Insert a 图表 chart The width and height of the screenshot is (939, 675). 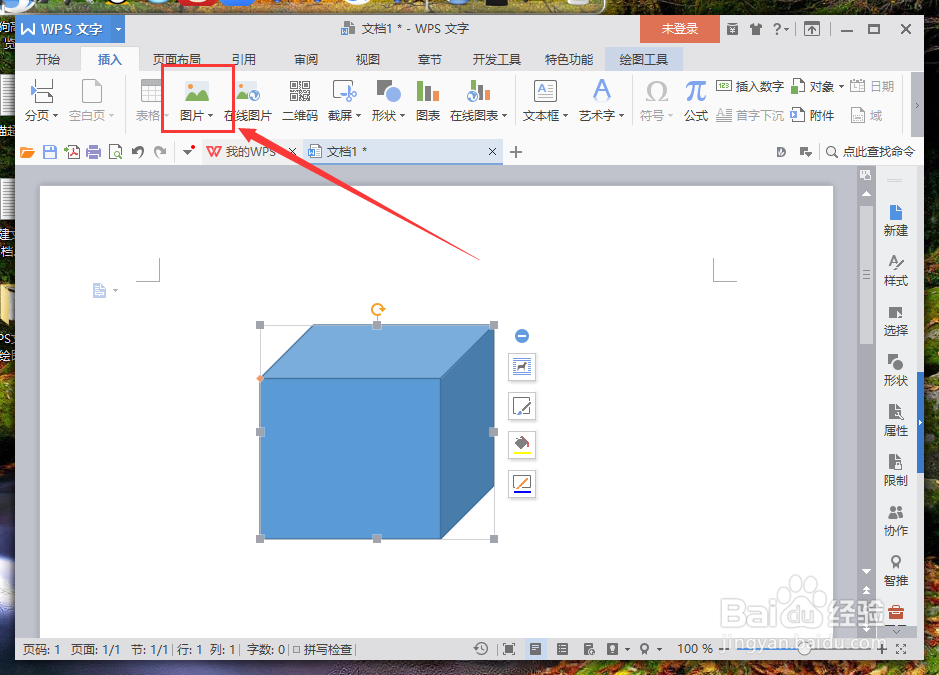[428, 100]
